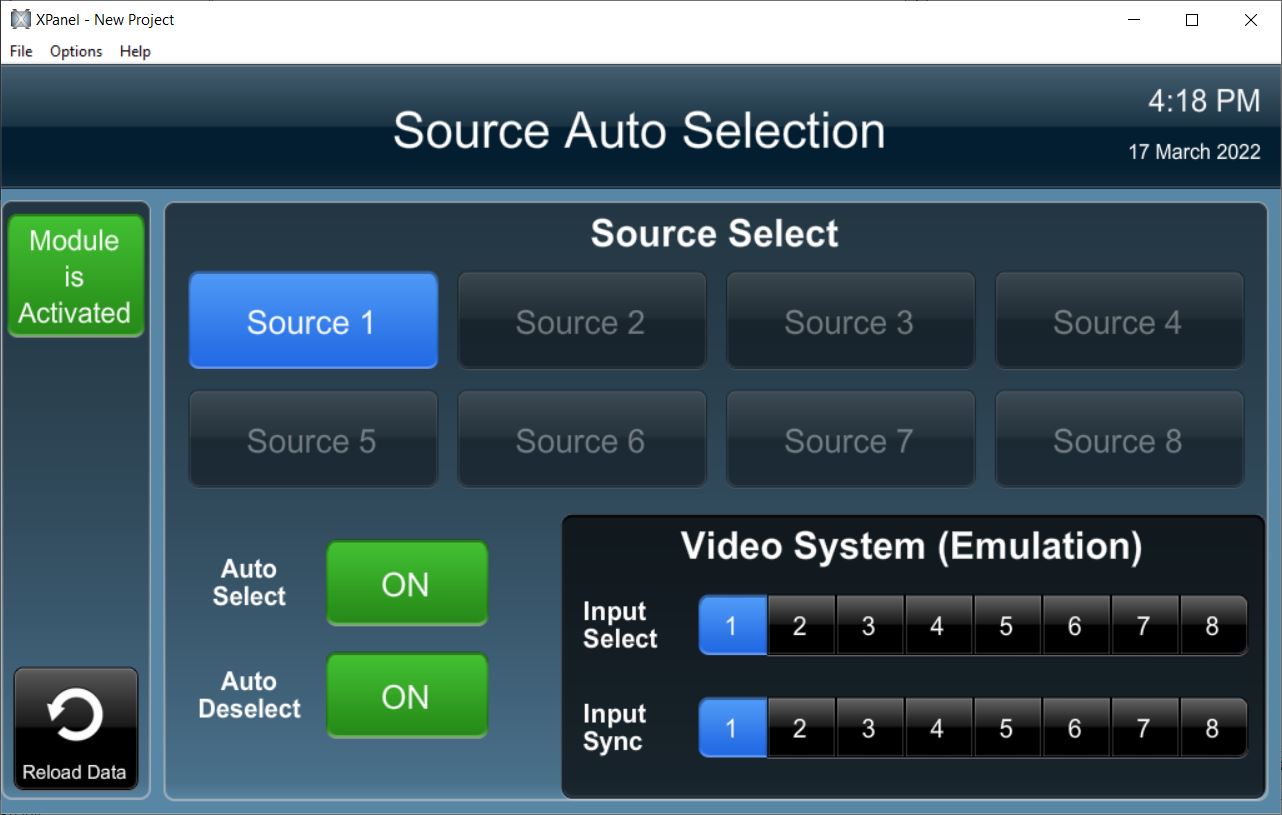The height and width of the screenshot is (815, 1282).
Task: Select Source 4
Action: tap(1119, 321)
